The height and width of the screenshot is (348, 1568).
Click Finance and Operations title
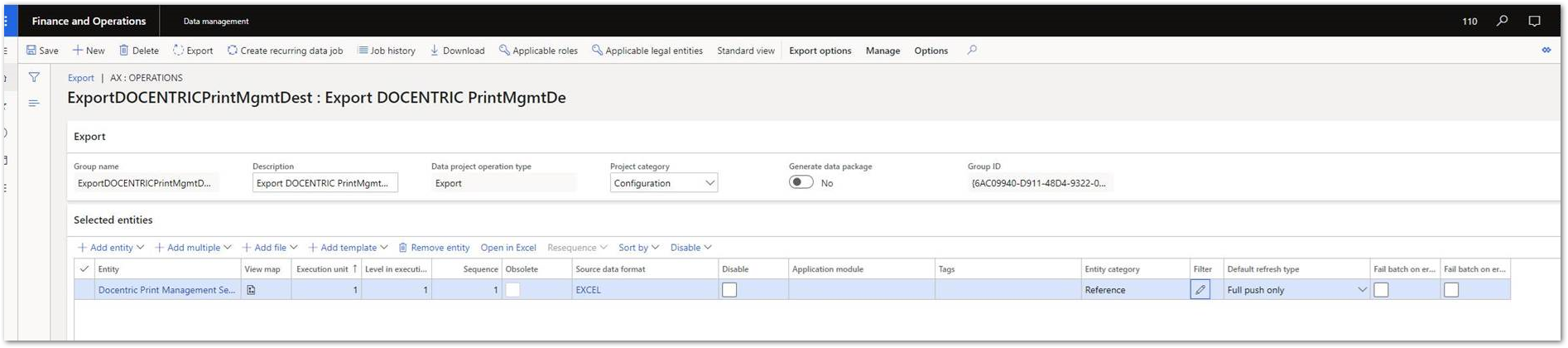[x=89, y=22]
